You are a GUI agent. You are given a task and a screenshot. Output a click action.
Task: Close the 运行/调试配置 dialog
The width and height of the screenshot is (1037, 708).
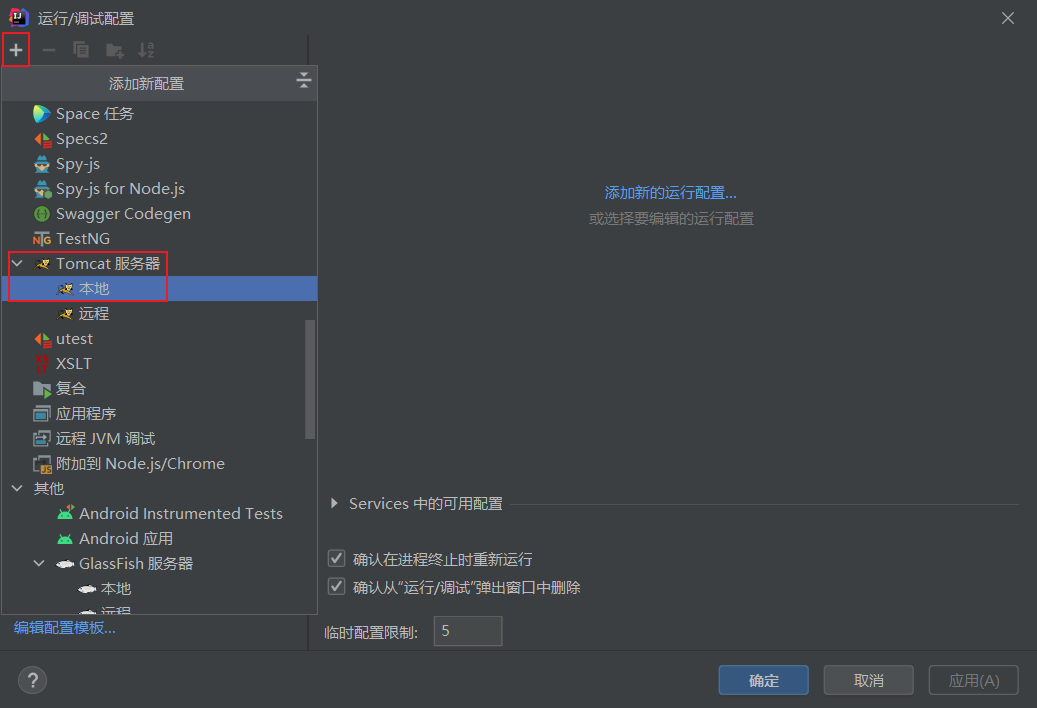pyautogui.click(x=1007, y=19)
